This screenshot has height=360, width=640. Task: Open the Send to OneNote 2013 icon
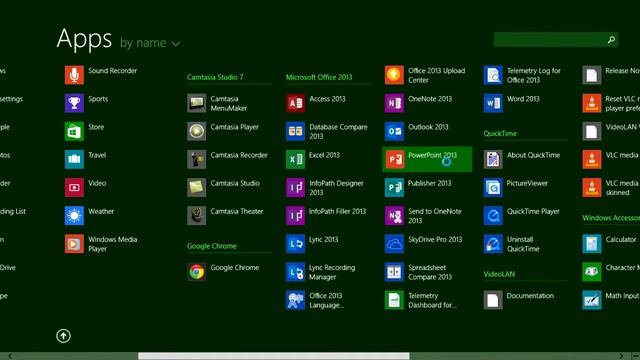(x=394, y=216)
